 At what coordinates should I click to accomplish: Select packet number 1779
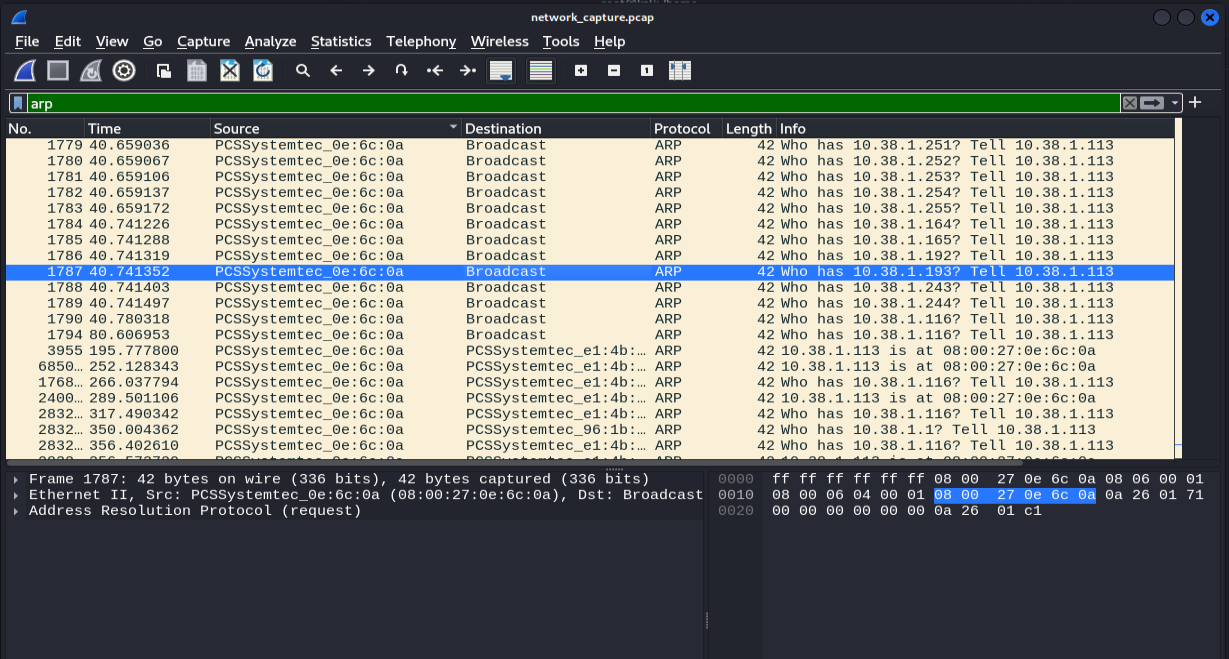[x=590, y=145]
